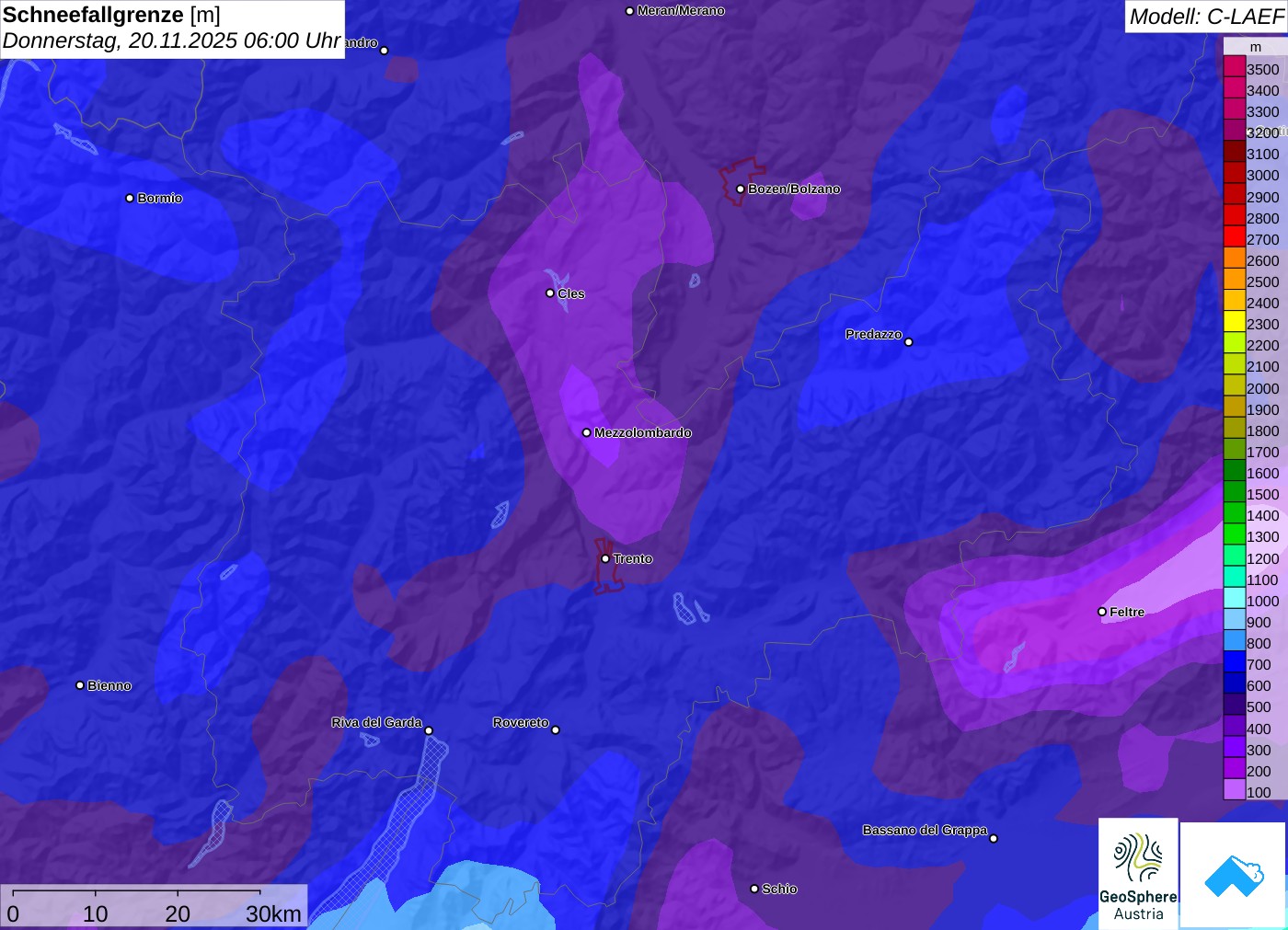Click the Feltre marker dot
The width and height of the screenshot is (1288, 930).
point(1102,612)
